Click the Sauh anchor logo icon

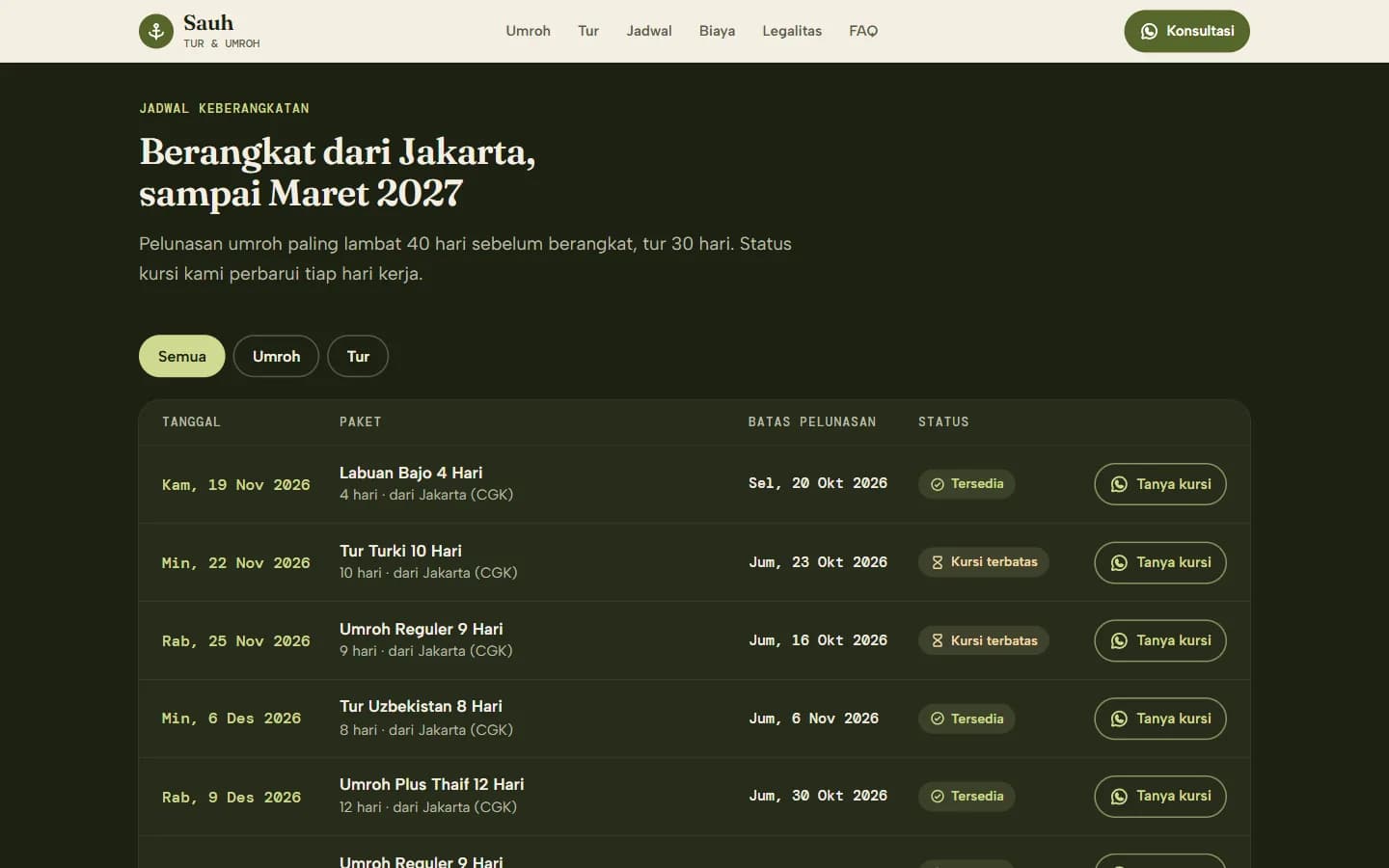coord(156,31)
